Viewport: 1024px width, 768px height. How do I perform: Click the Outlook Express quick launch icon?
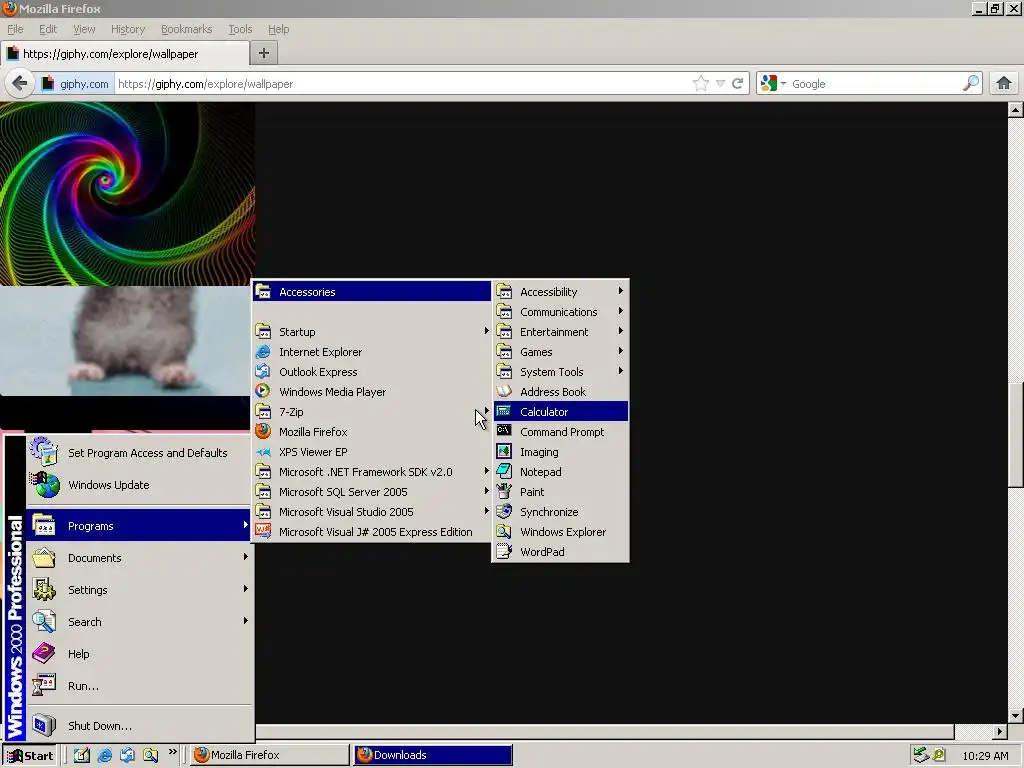[127, 755]
